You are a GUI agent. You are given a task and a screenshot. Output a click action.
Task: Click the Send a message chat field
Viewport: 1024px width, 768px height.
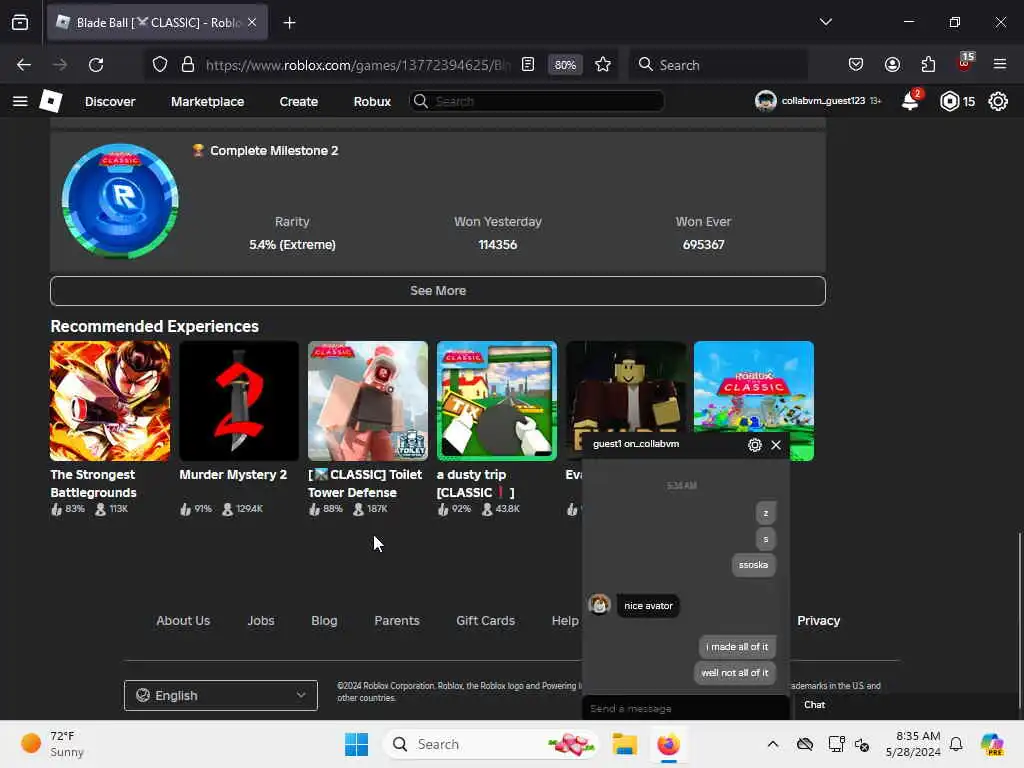pyautogui.click(x=686, y=708)
